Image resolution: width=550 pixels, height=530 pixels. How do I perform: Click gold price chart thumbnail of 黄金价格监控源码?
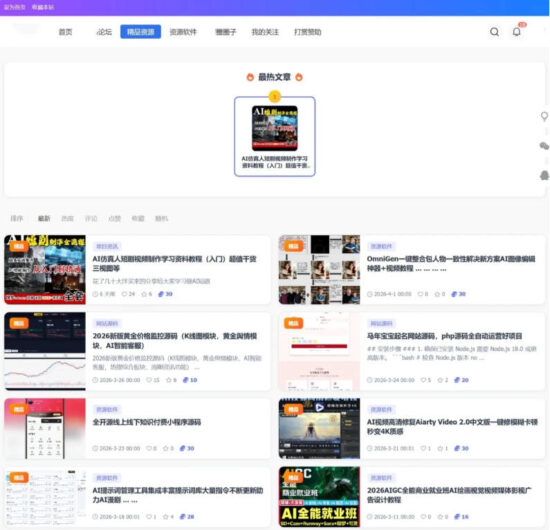tap(45, 351)
